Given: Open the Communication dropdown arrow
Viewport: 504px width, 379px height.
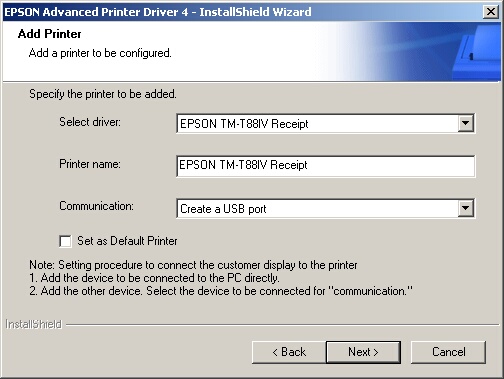Looking at the screenshot, I should 465,208.
